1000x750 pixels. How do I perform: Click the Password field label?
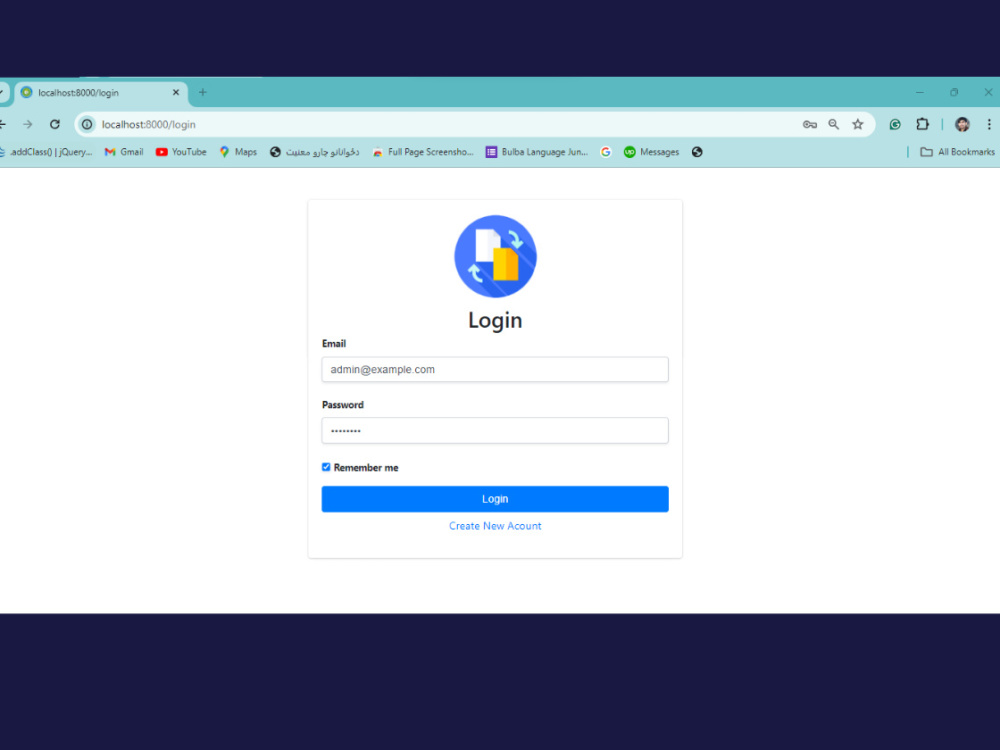coord(342,404)
